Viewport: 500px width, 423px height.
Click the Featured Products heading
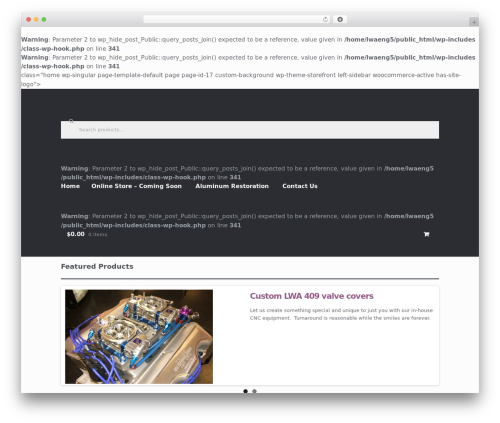tap(97, 266)
